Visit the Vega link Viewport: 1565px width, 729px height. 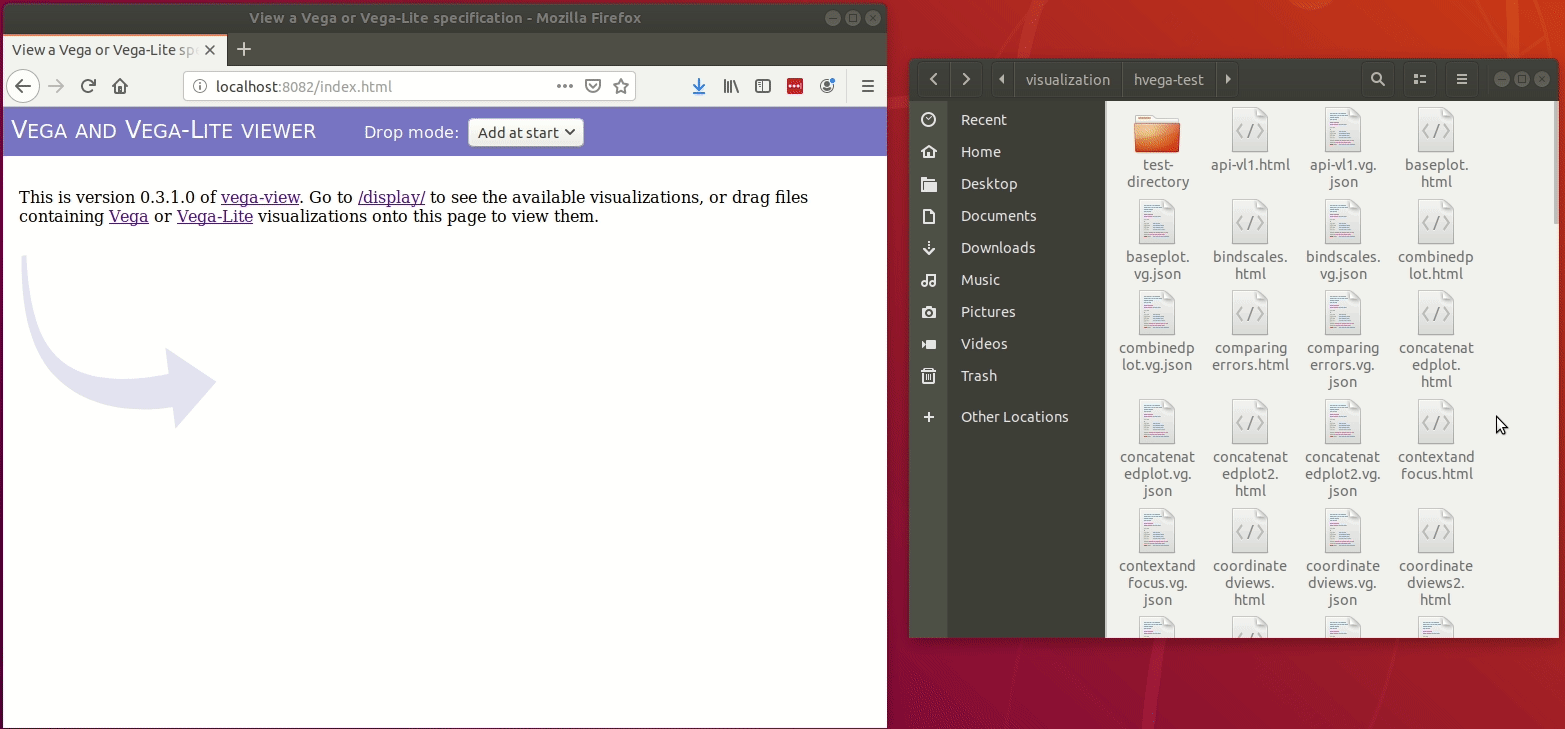click(x=129, y=216)
